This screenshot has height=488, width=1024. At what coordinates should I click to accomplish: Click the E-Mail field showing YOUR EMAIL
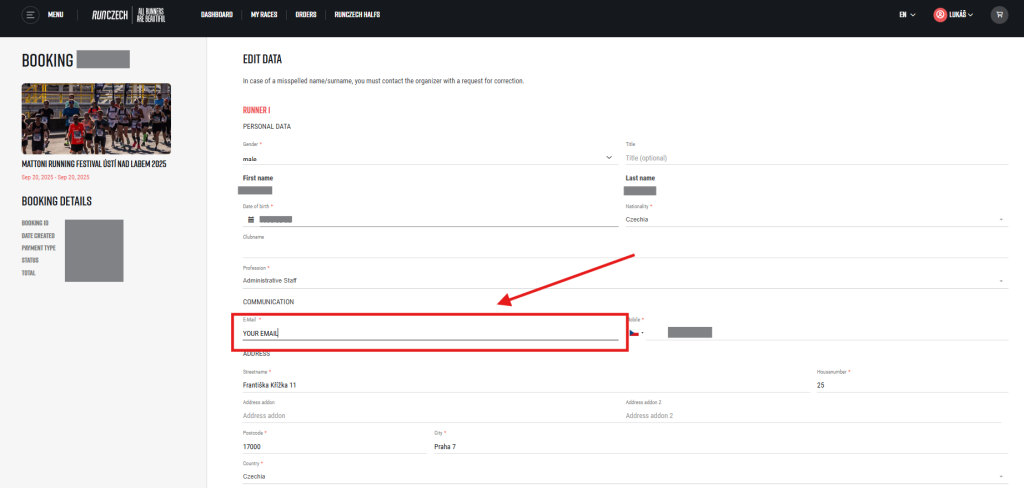pyautogui.click(x=430, y=333)
